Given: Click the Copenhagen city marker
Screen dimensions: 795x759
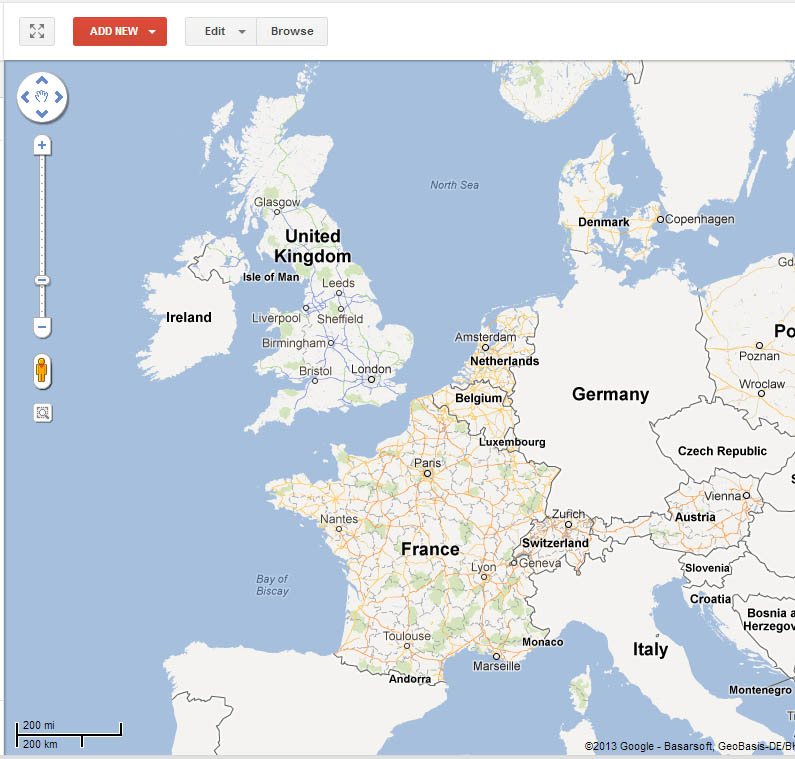Looking at the screenshot, I should click(x=660, y=219).
